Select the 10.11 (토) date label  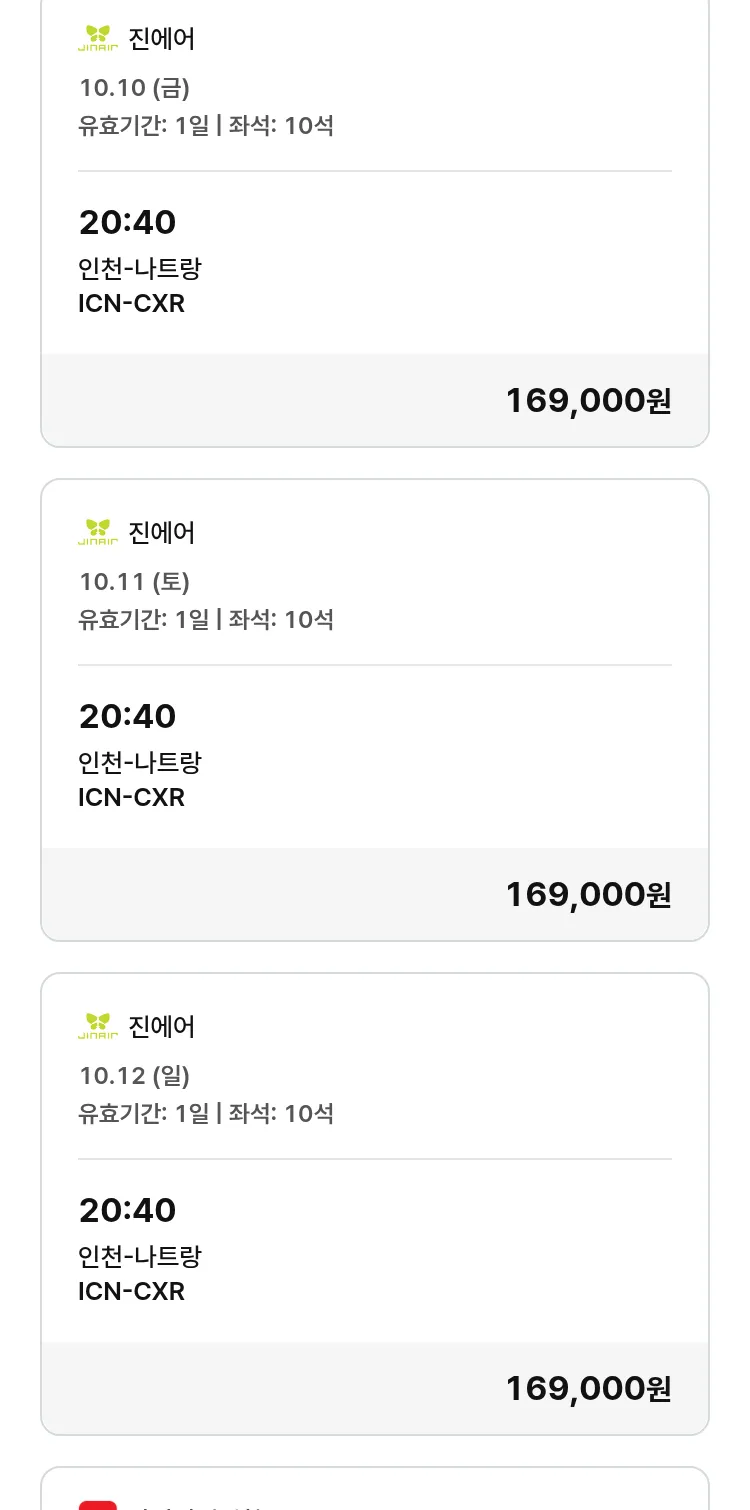click(x=134, y=581)
